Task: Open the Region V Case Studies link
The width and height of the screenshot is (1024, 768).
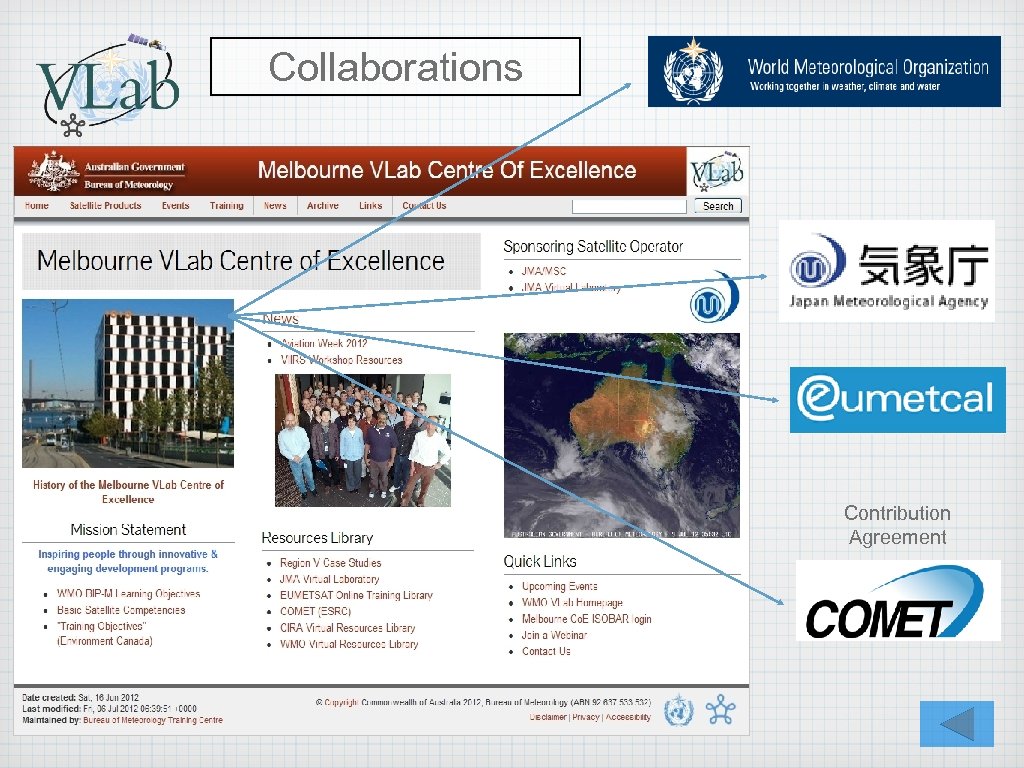Action: coord(330,563)
